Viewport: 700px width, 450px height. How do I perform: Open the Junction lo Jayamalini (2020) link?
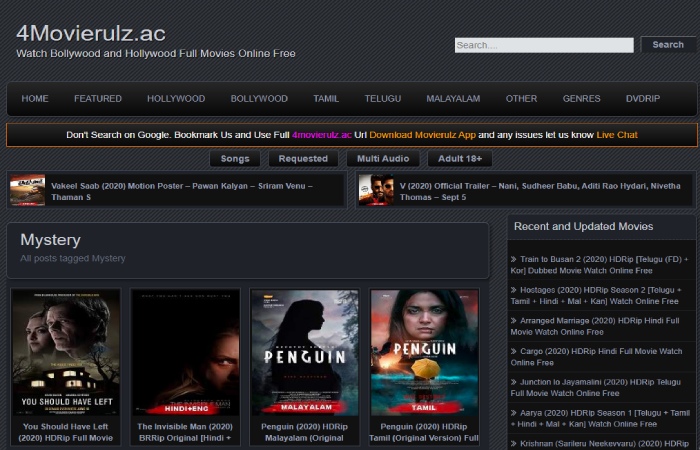pos(596,388)
